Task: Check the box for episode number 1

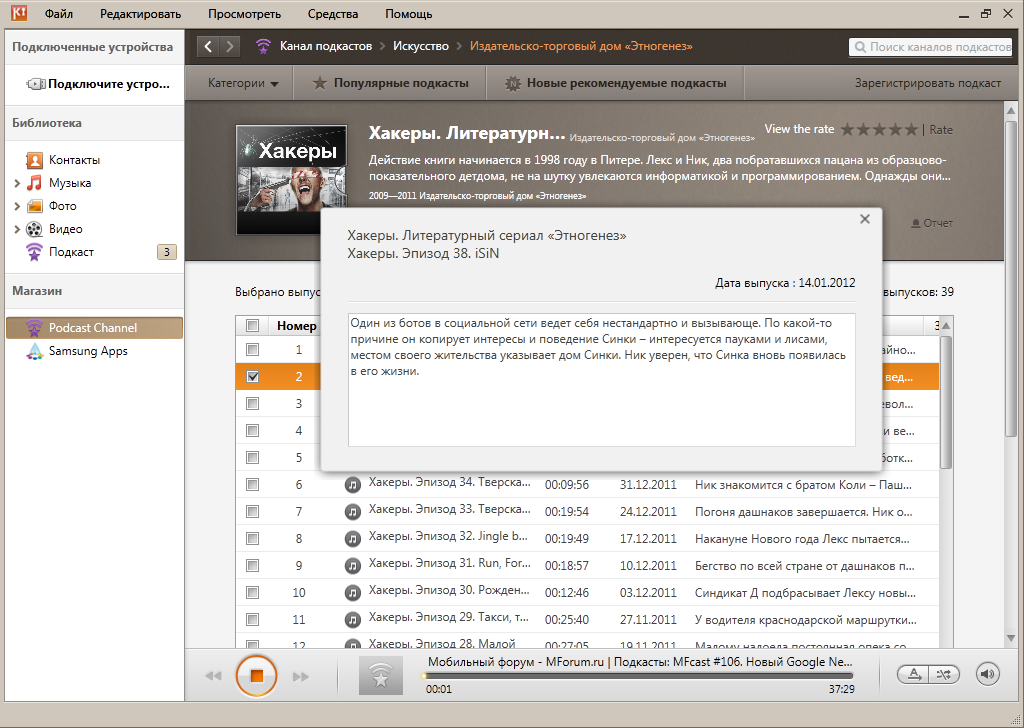Action: point(252,350)
